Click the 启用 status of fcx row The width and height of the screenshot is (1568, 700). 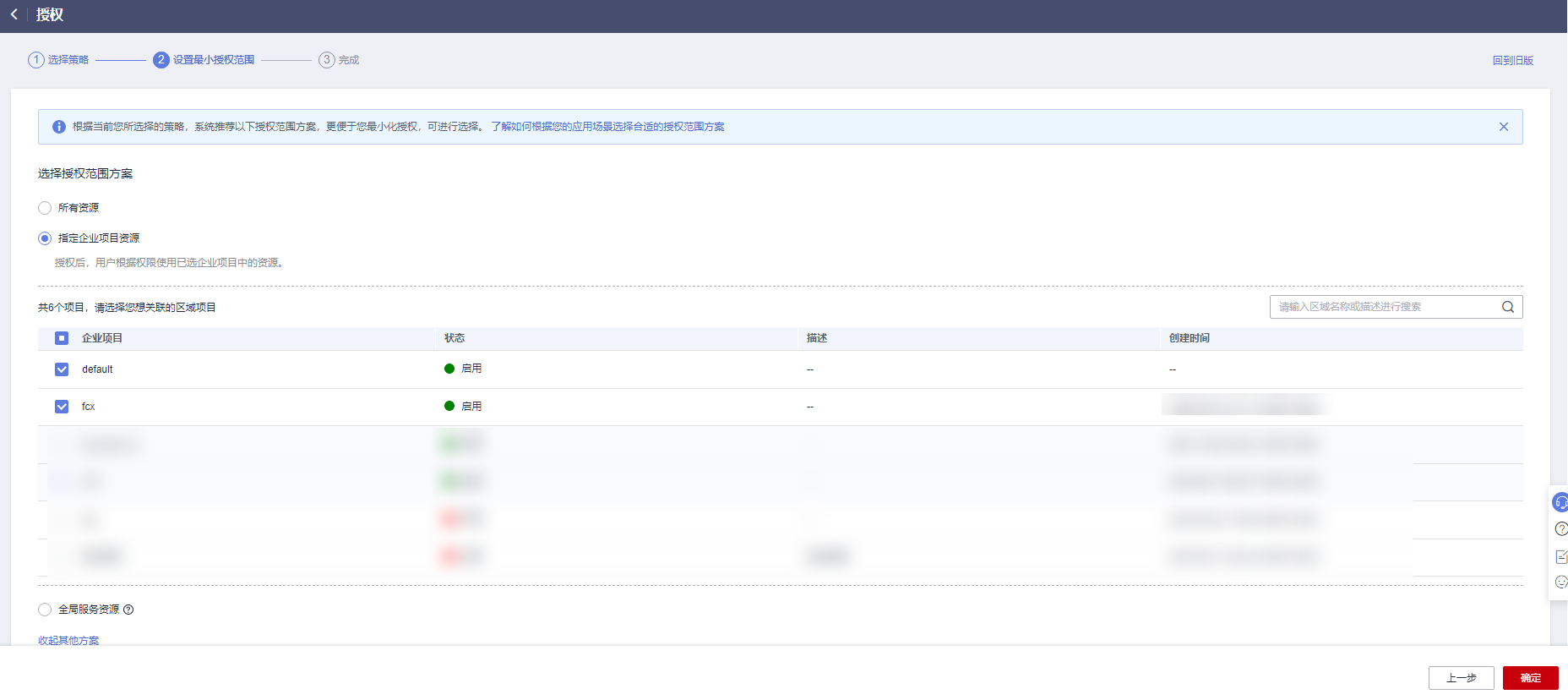click(x=463, y=407)
